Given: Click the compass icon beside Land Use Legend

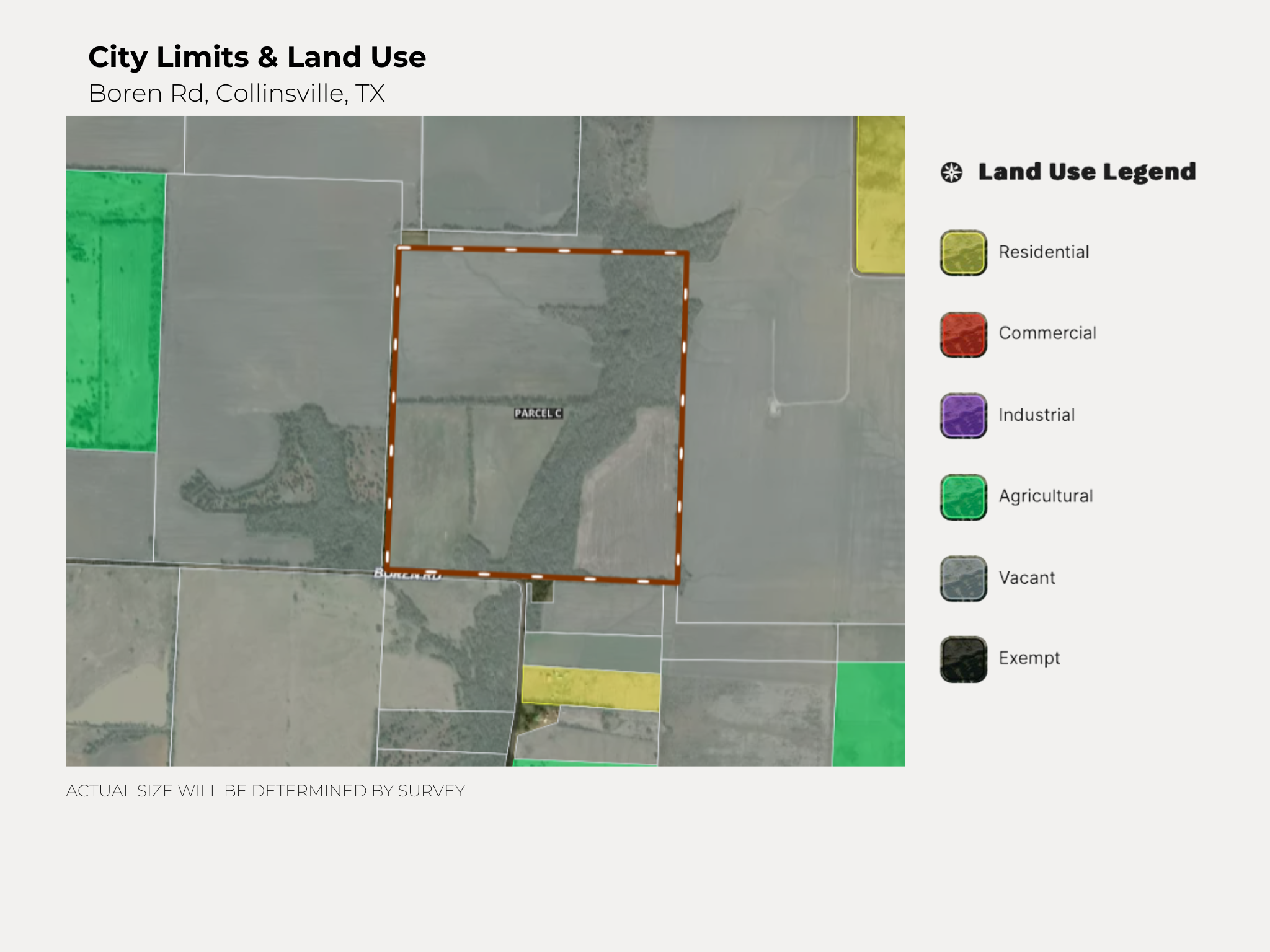Looking at the screenshot, I should (951, 172).
